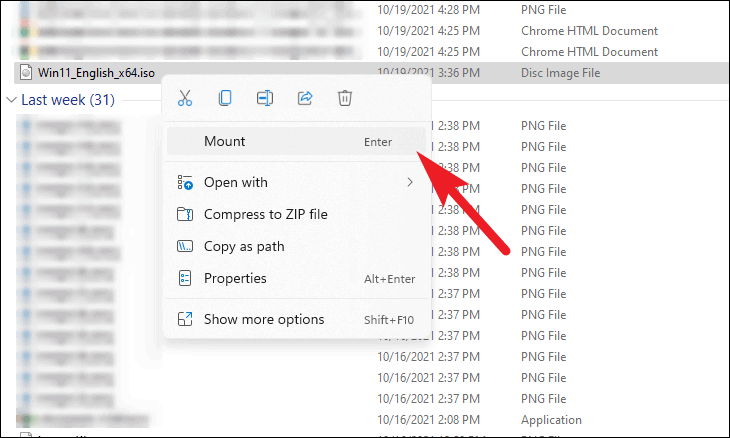Click the Application type cell

point(551,420)
